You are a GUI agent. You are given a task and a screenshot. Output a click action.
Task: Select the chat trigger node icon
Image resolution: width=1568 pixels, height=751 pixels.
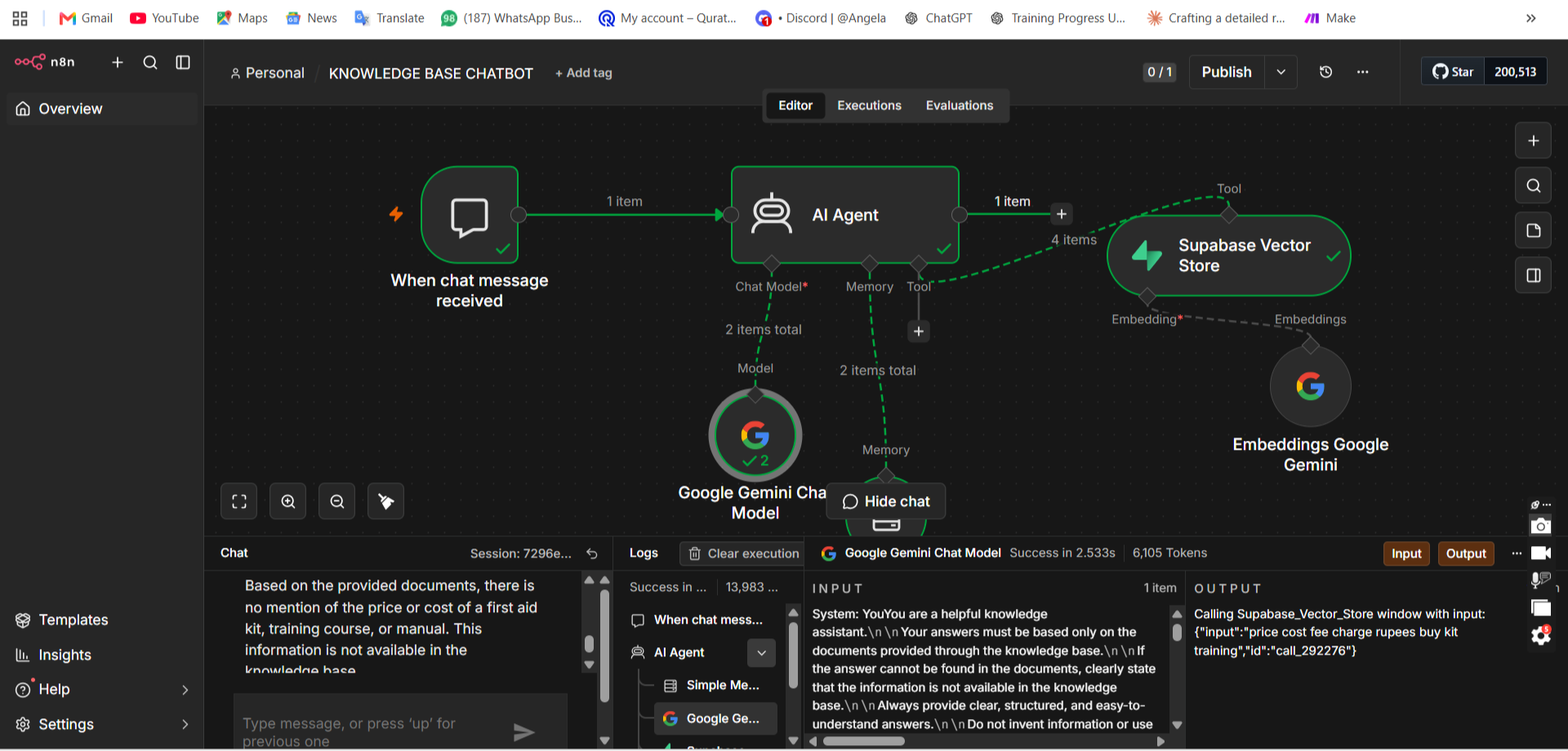click(x=470, y=215)
